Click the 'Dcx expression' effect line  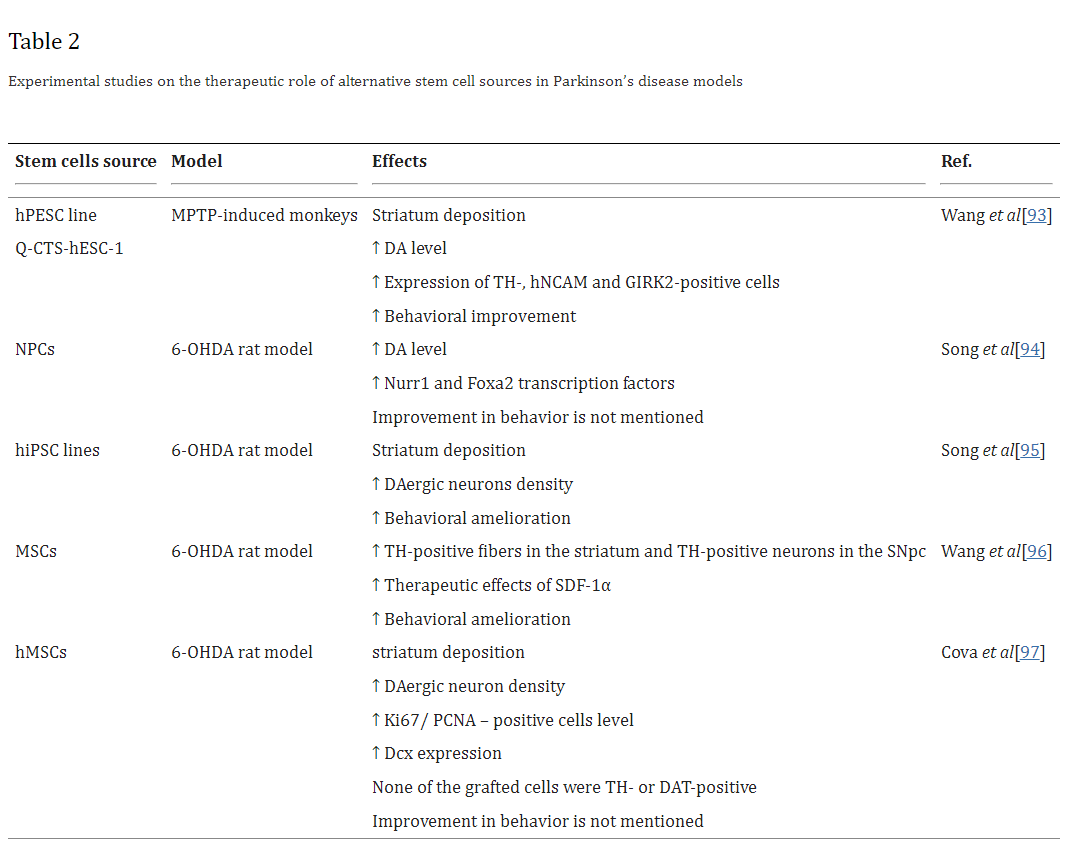[442, 753]
